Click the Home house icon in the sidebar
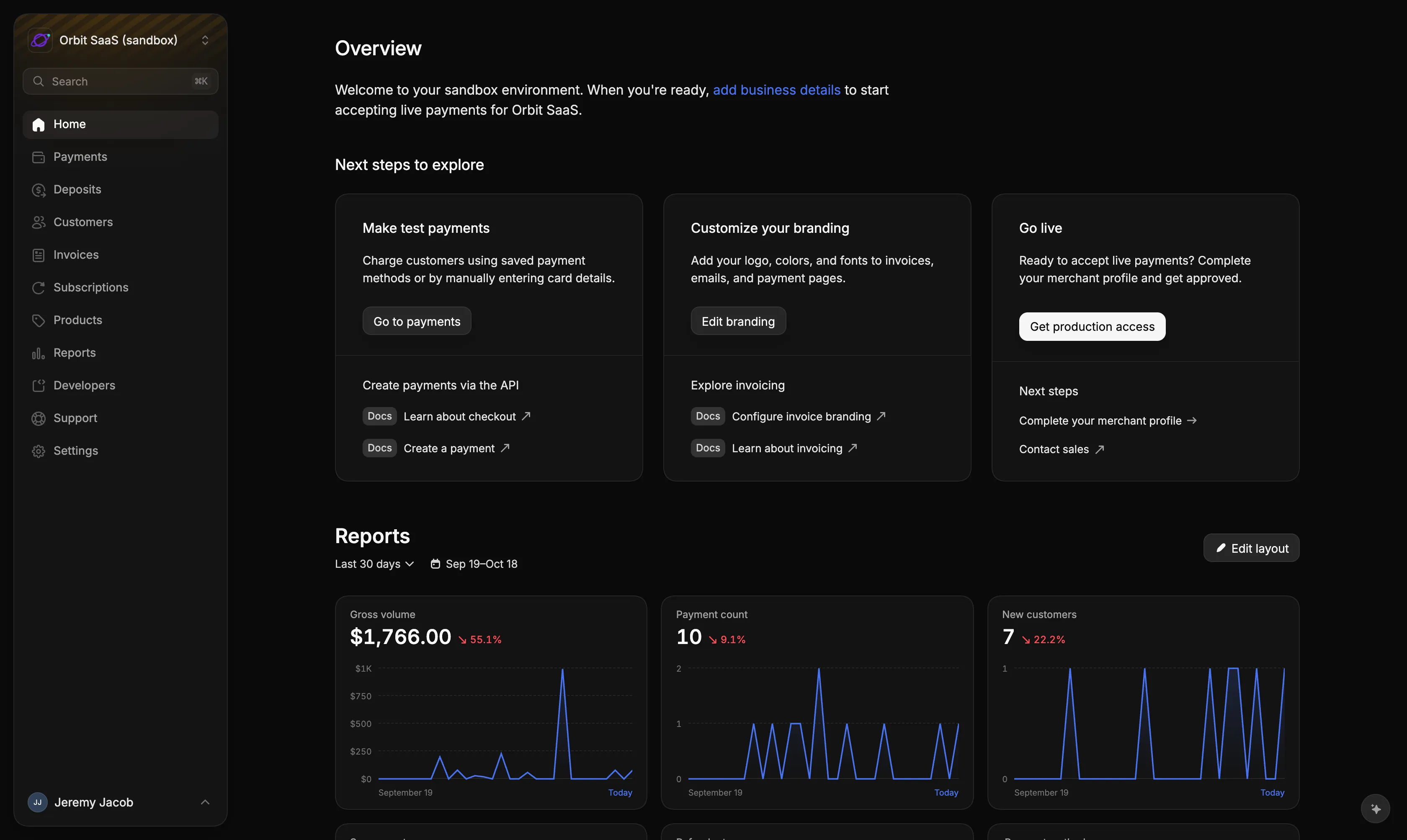The height and width of the screenshot is (840, 1407). [x=39, y=124]
